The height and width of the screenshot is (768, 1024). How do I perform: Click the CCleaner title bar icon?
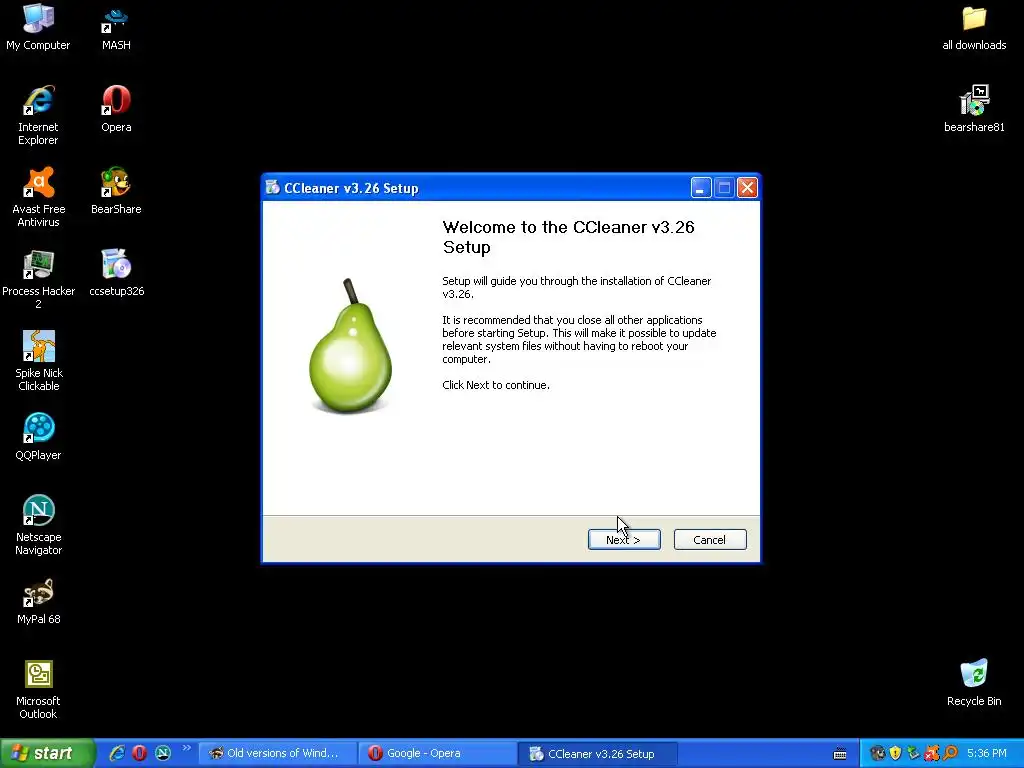273,188
